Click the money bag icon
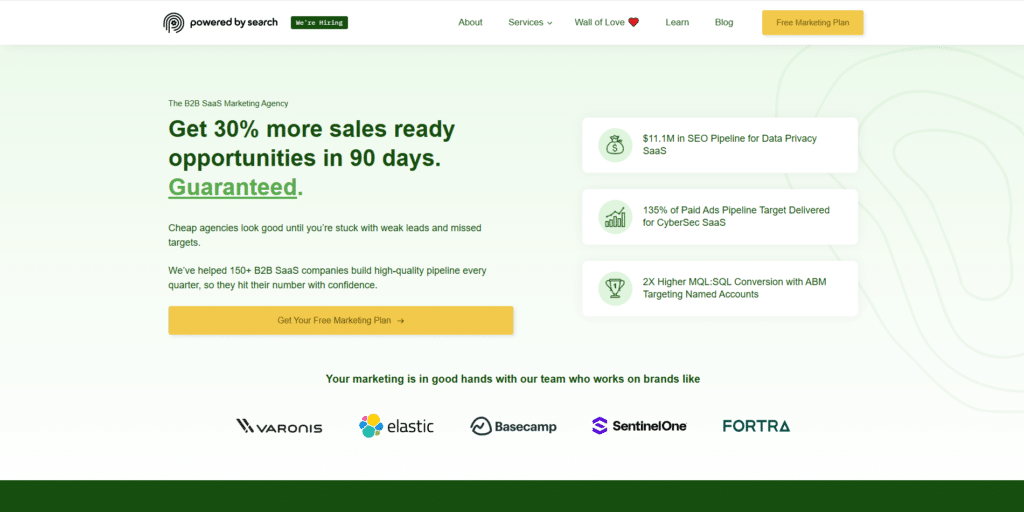Image resolution: width=1024 pixels, height=512 pixels. [x=615, y=145]
